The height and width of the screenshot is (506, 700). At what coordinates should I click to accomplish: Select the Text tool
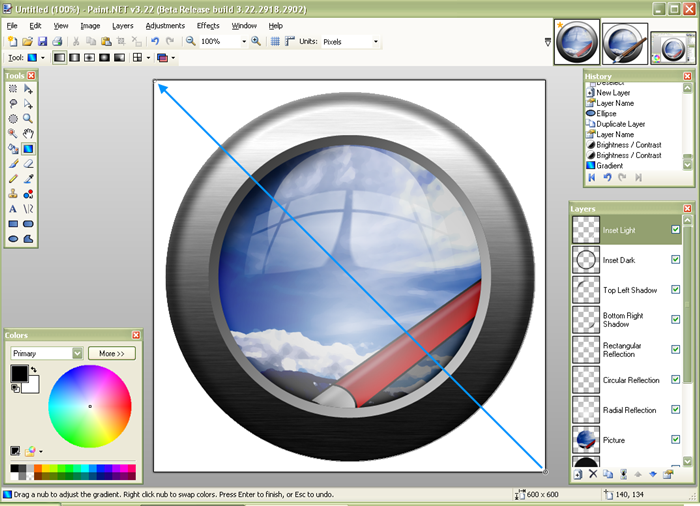coord(13,209)
